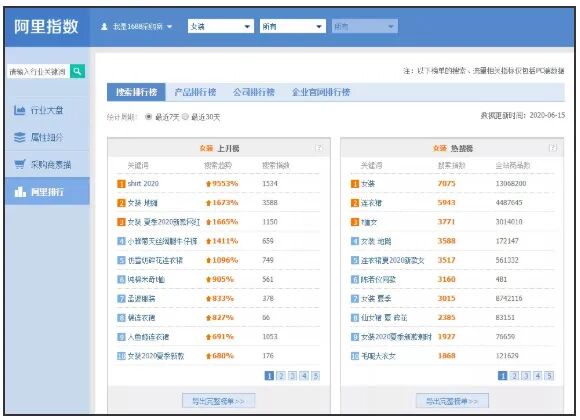
Task: Click keyword shirt 2020 in 上升榜
Action: (143, 184)
